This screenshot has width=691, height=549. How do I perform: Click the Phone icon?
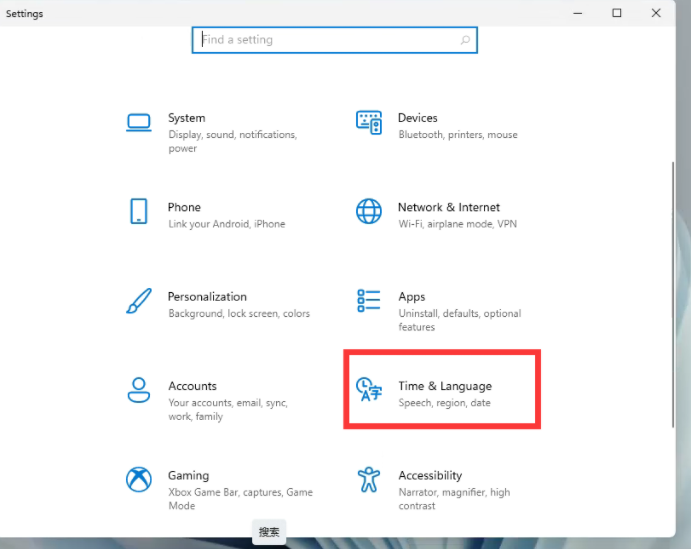coord(139,211)
